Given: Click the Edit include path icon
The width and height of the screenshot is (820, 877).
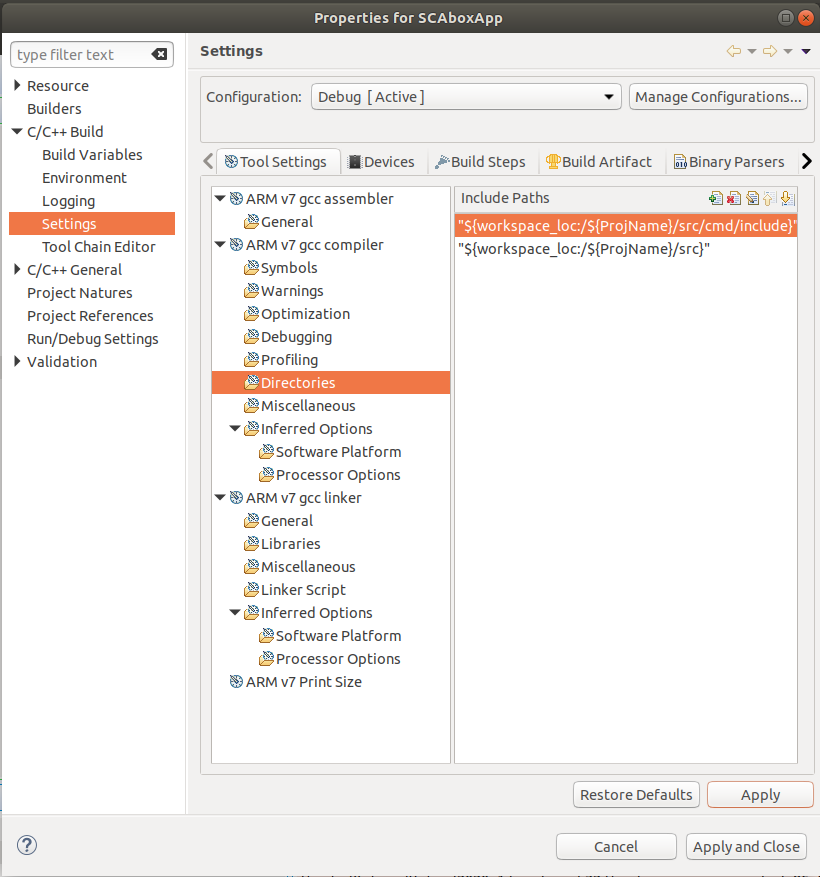Looking at the screenshot, I should pos(751,198).
